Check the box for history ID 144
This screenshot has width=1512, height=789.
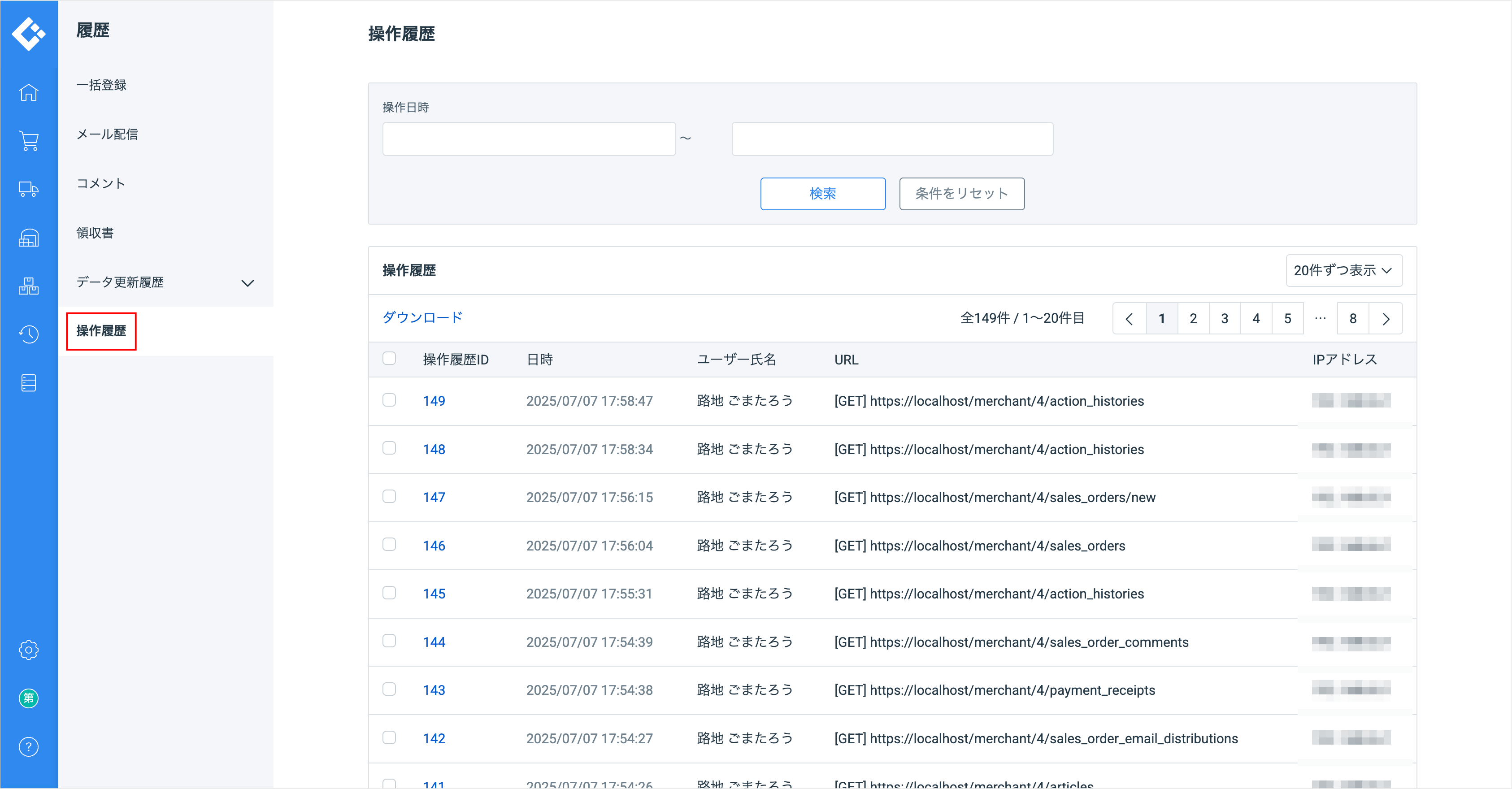pyautogui.click(x=389, y=641)
